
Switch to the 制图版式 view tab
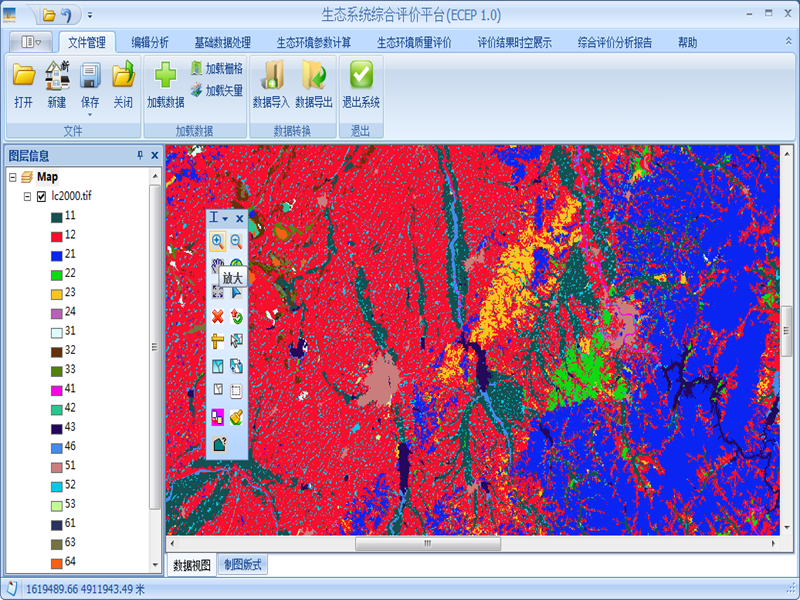(243, 565)
